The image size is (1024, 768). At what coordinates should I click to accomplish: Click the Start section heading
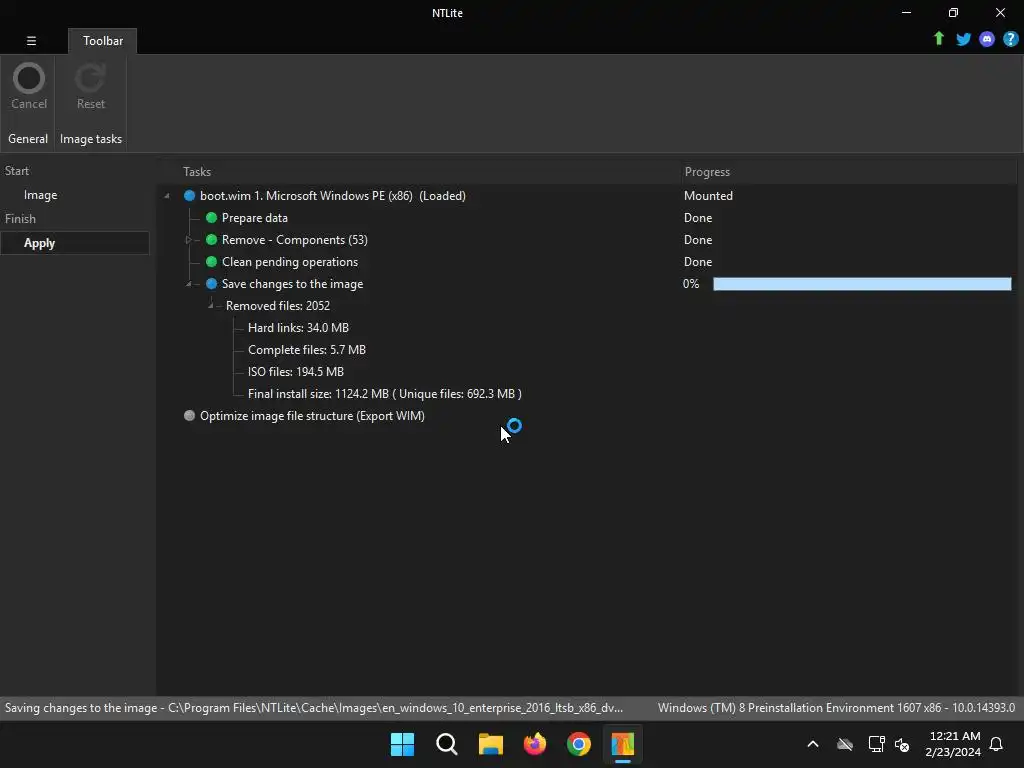(x=17, y=171)
